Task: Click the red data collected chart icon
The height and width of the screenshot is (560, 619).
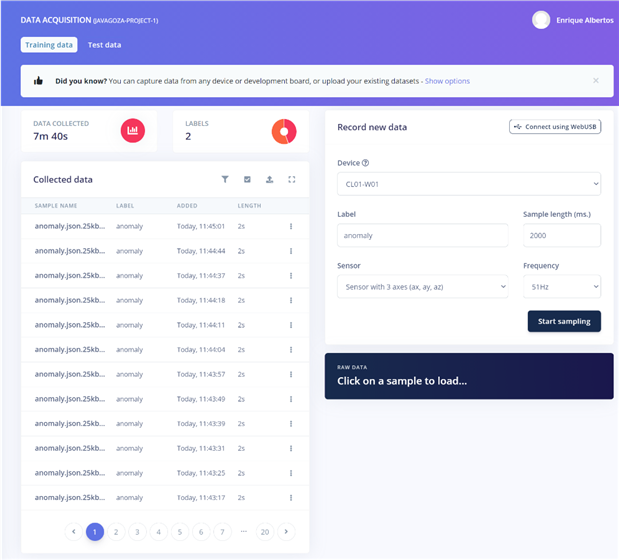Action: coord(133,131)
